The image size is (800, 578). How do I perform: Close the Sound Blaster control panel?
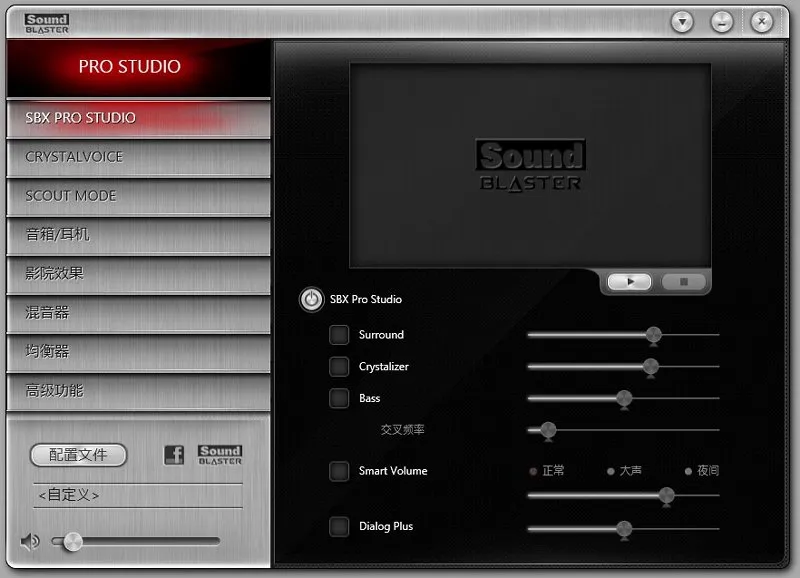click(762, 22)
